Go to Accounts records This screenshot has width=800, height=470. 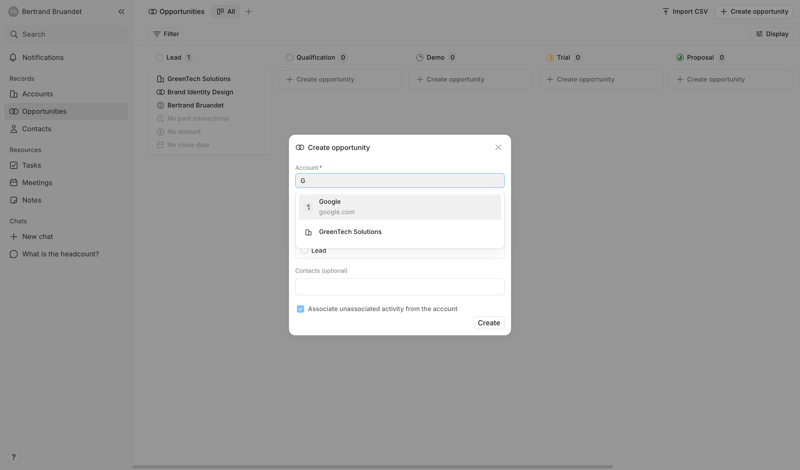[x=66, y=94]
